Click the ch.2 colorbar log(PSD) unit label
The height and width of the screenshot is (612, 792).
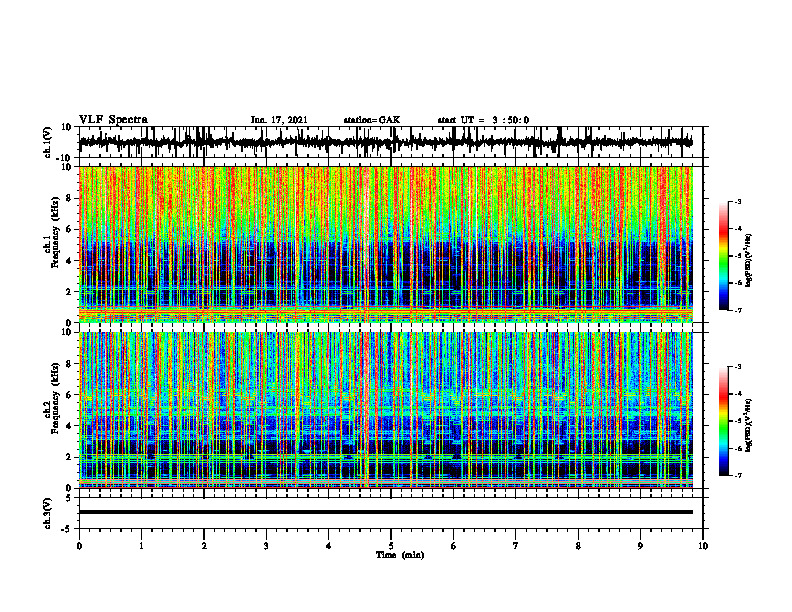pyautogui.click(x=749, y=425)
